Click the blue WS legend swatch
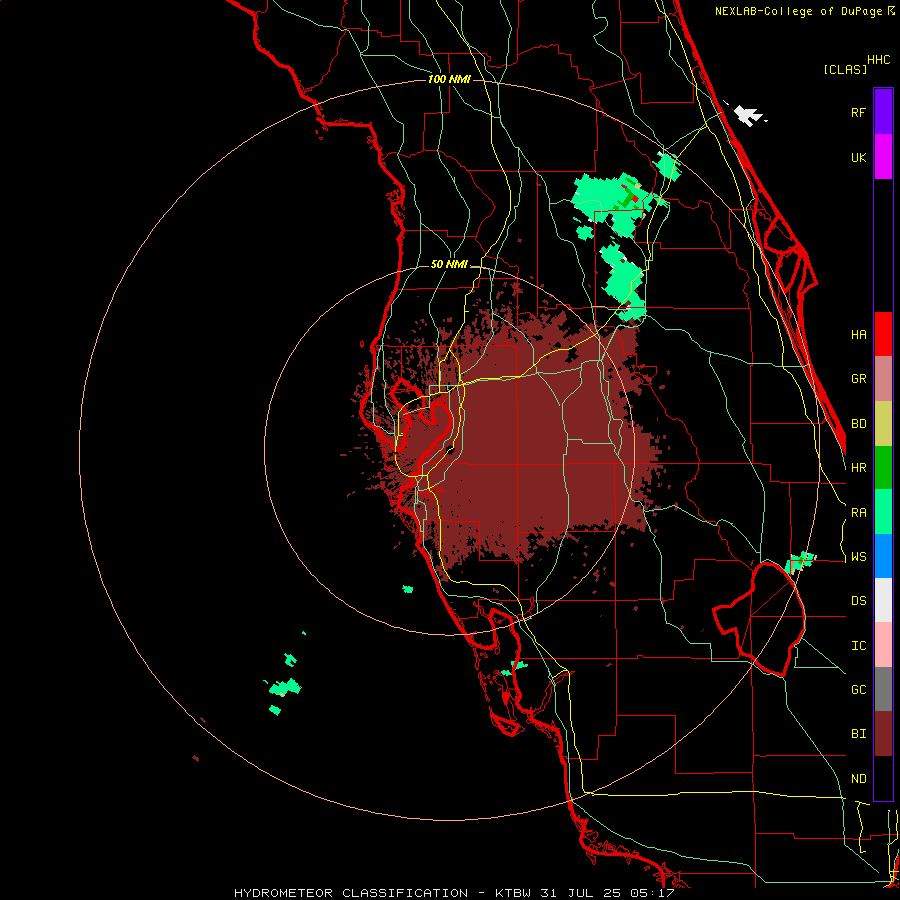The image size is (900, 900). point(883,556)
